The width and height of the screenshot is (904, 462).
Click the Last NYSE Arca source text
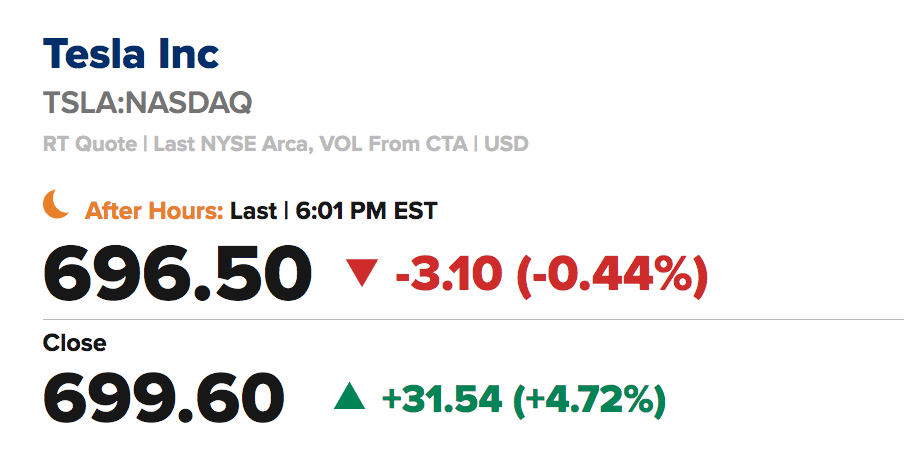pyautogui.click(x=233, y=144)
